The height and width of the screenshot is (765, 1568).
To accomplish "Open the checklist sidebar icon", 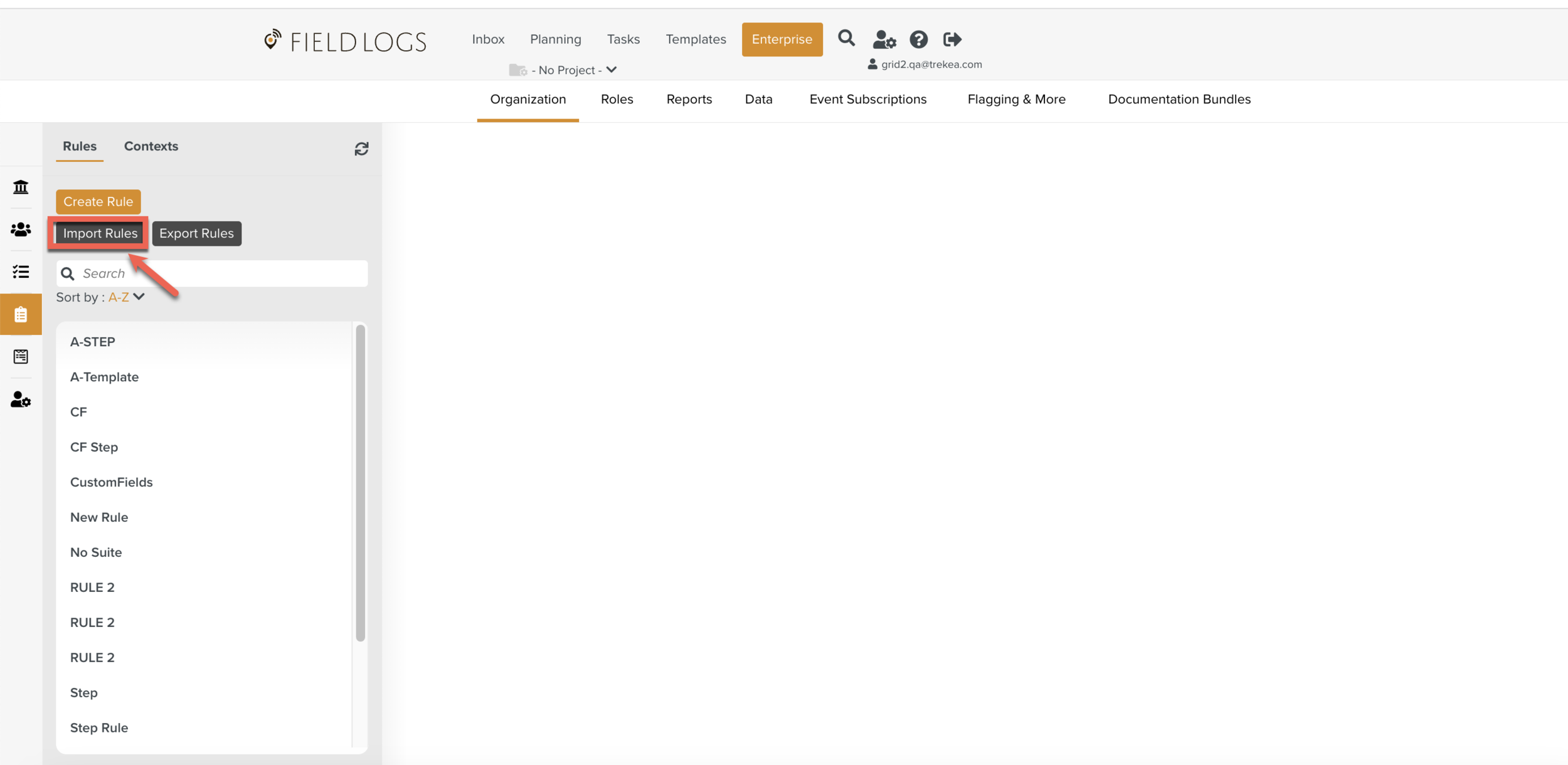I will tap(21, 272).
